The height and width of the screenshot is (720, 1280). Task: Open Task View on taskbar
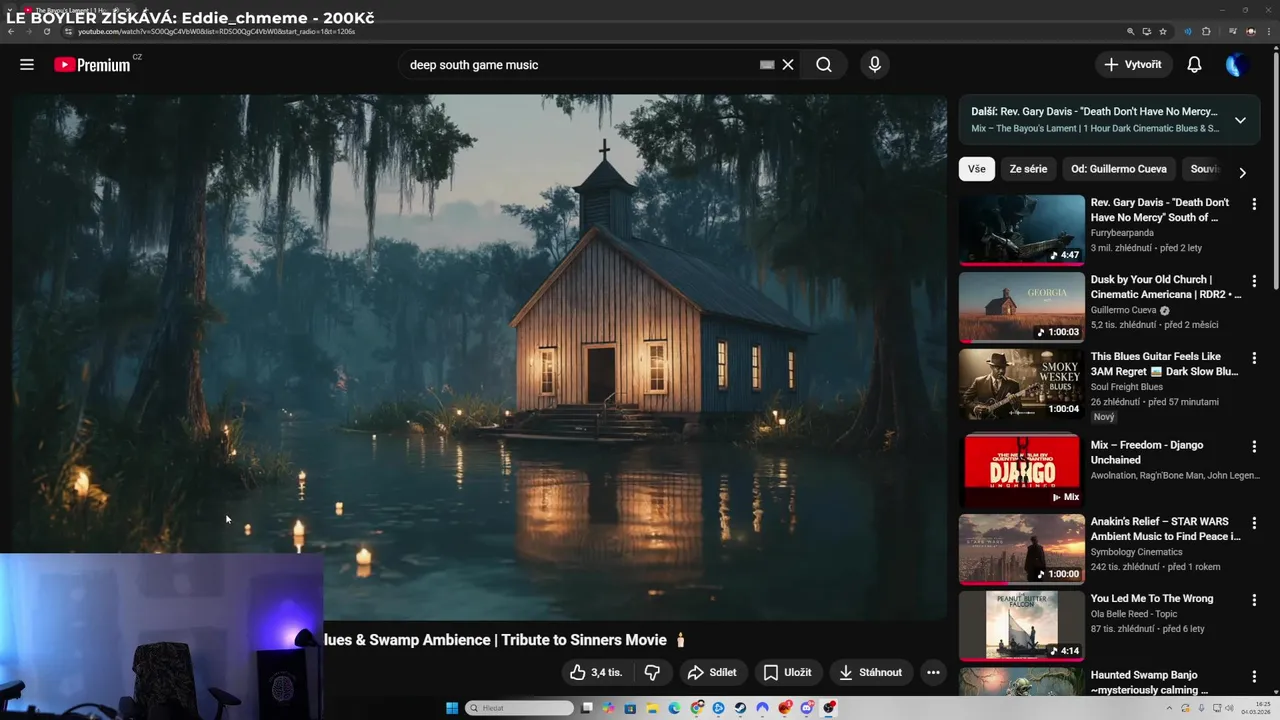(587, 708)
